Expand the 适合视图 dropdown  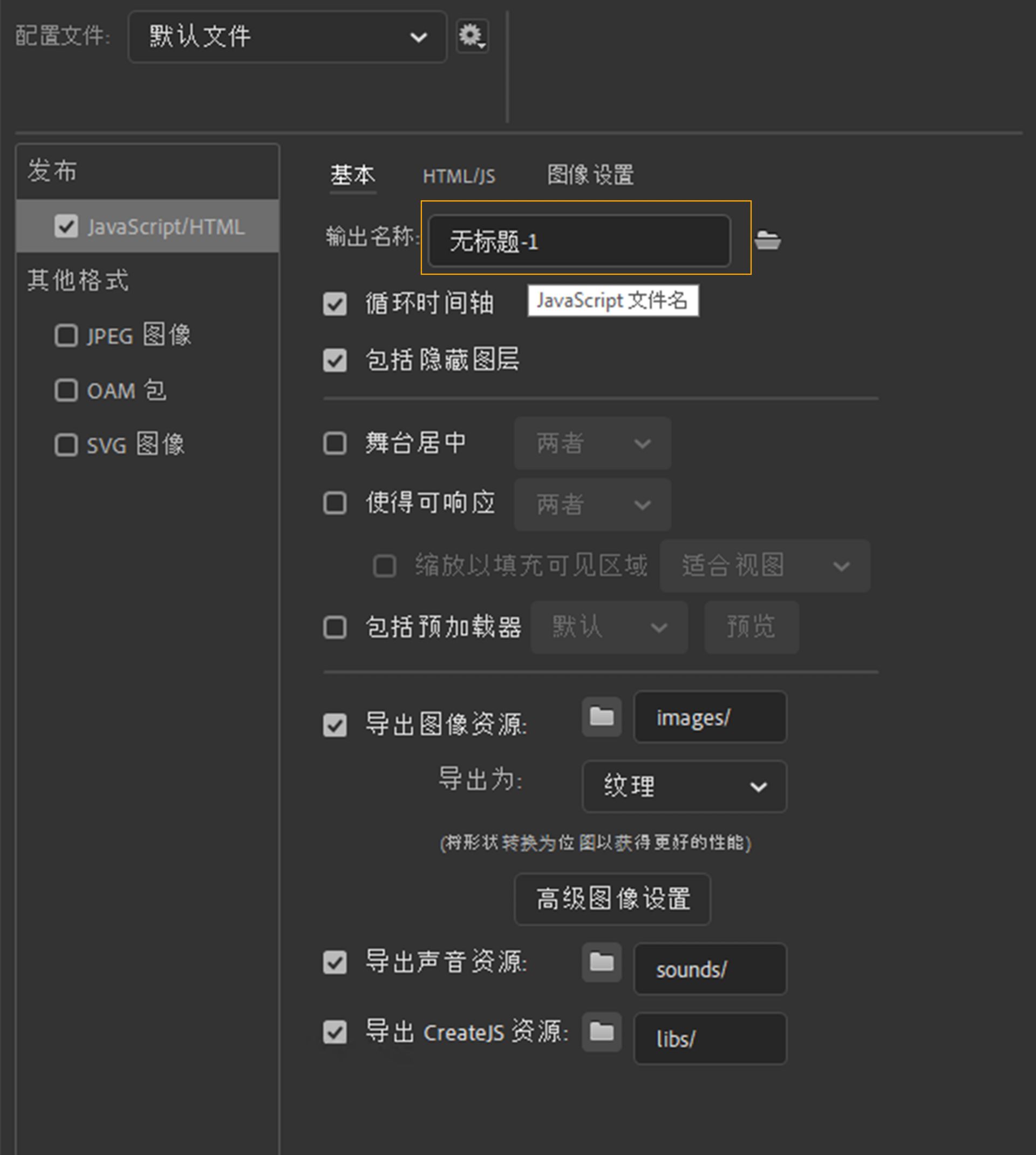point(765,566)
